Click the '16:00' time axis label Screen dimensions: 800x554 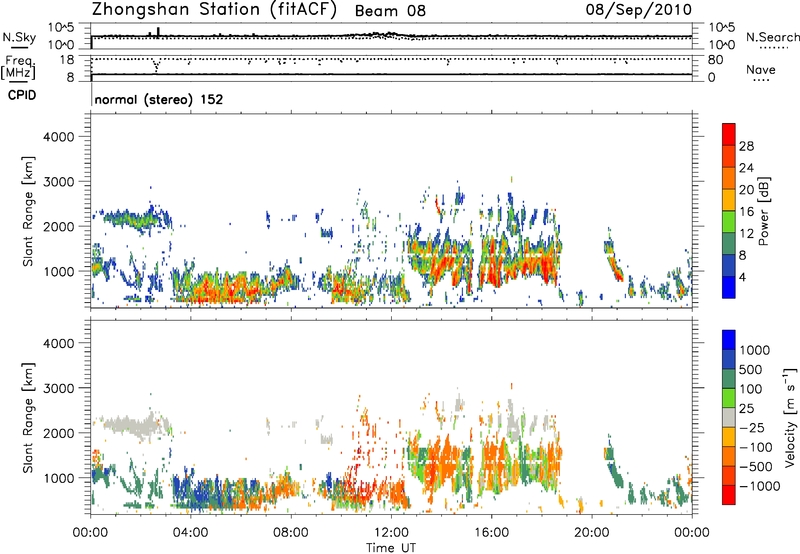pyautogui.click(x=491, y=533)
